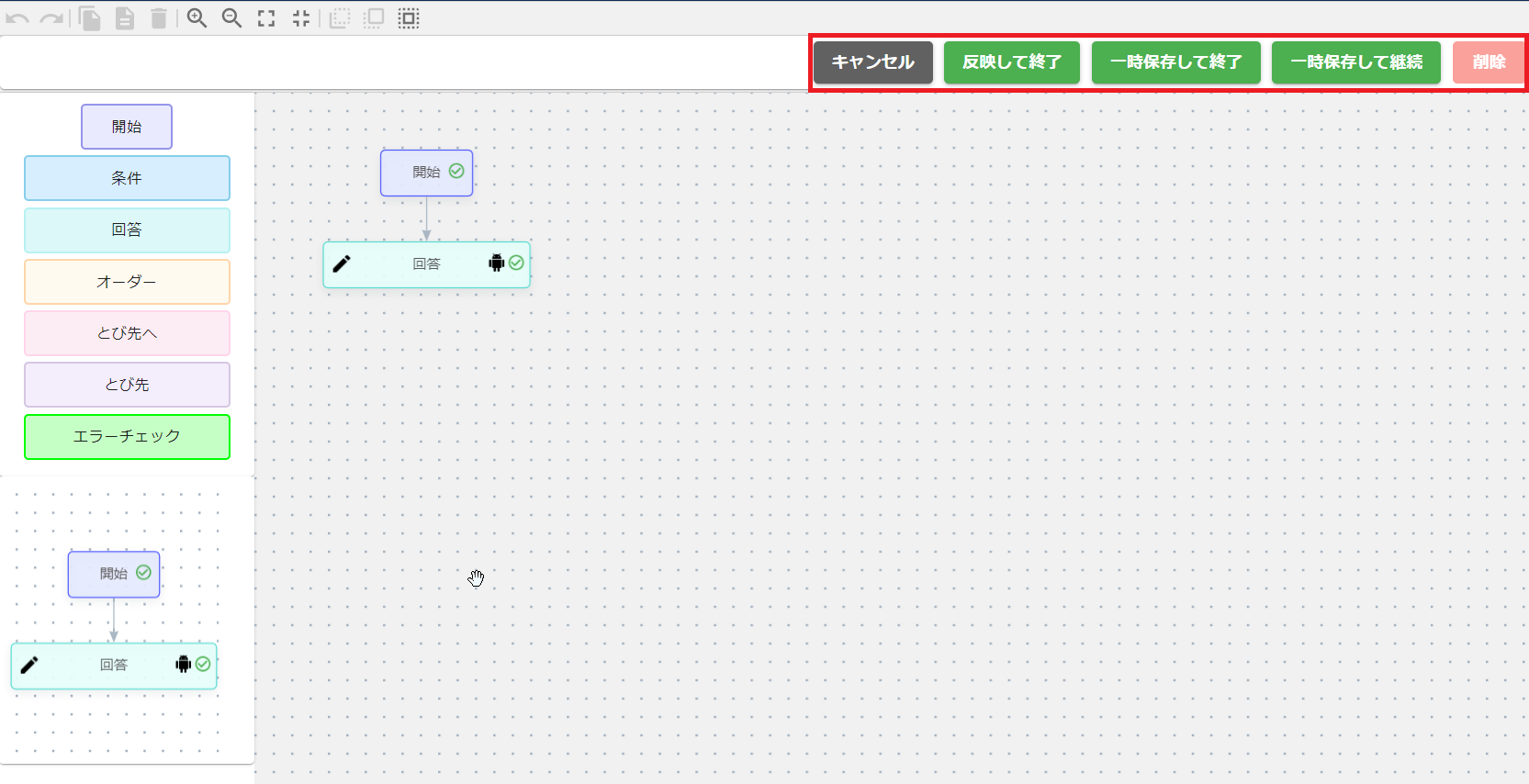
Task: Click the trash delete icon in toolbar
Action: [159, 18]
